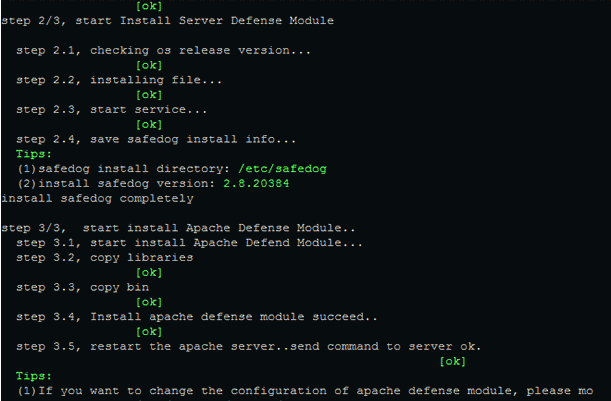Click the first green Tips: label
This screenshot has height=401, width=611.
coord(34,154)
